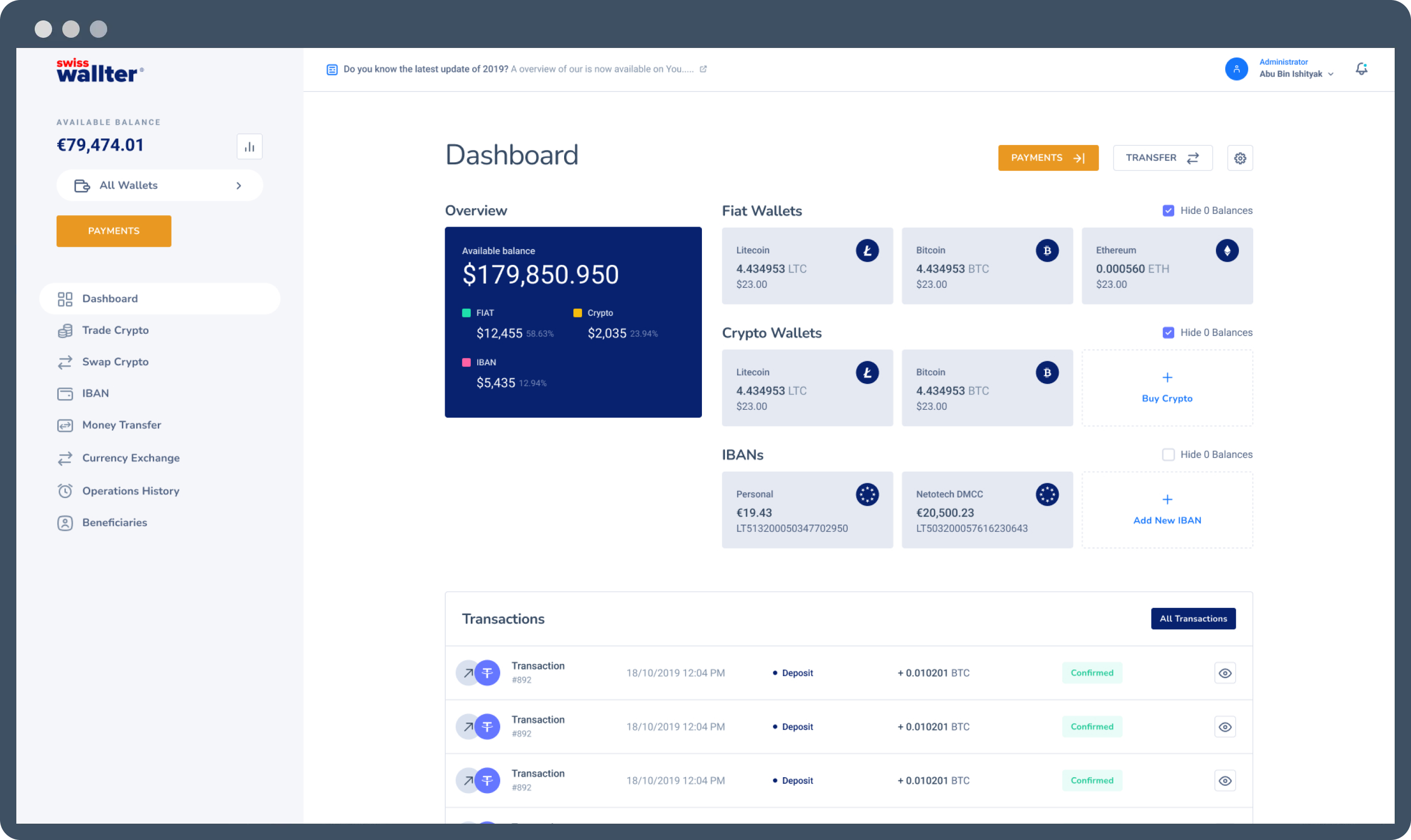
Task: Open All Transactions button
Action: point(1193,619)
